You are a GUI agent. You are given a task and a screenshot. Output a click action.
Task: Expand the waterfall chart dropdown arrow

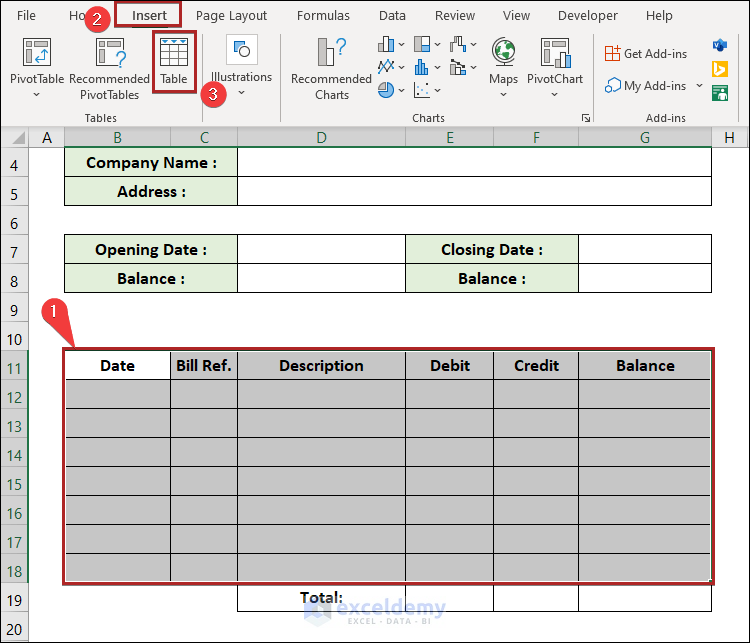click(473, 44)
